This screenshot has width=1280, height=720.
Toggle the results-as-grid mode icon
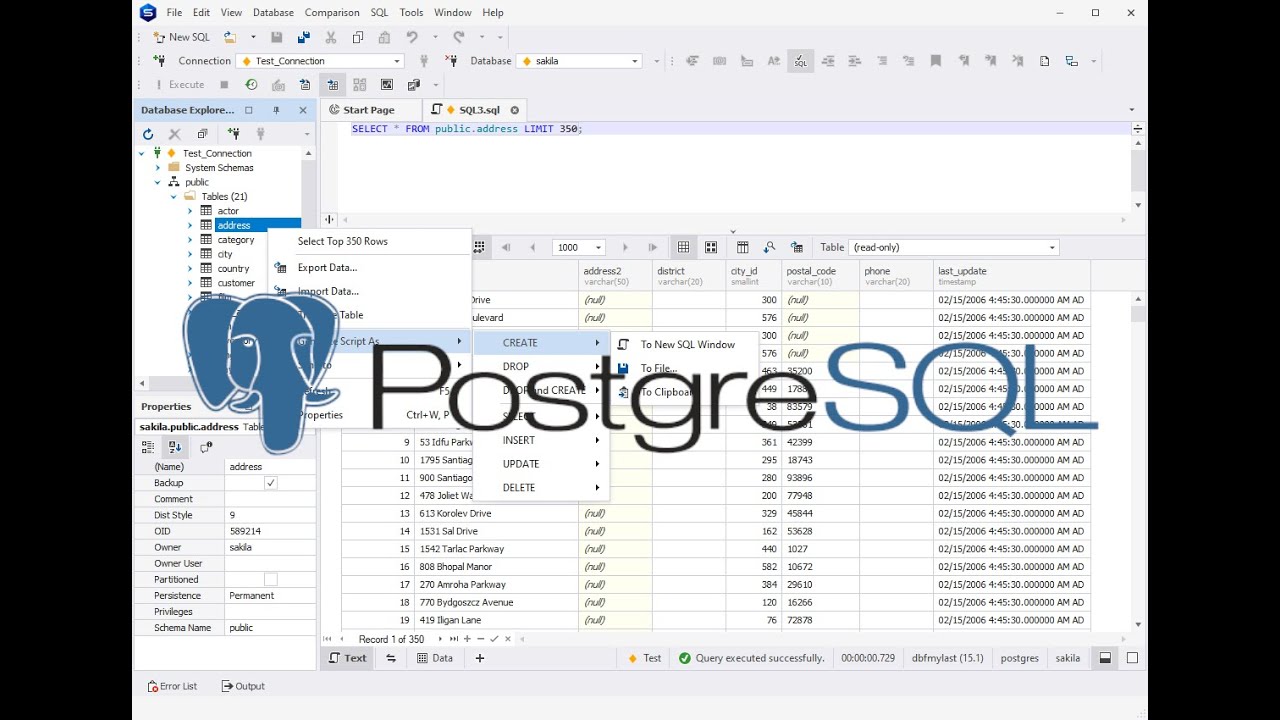[x=332, y=85]
